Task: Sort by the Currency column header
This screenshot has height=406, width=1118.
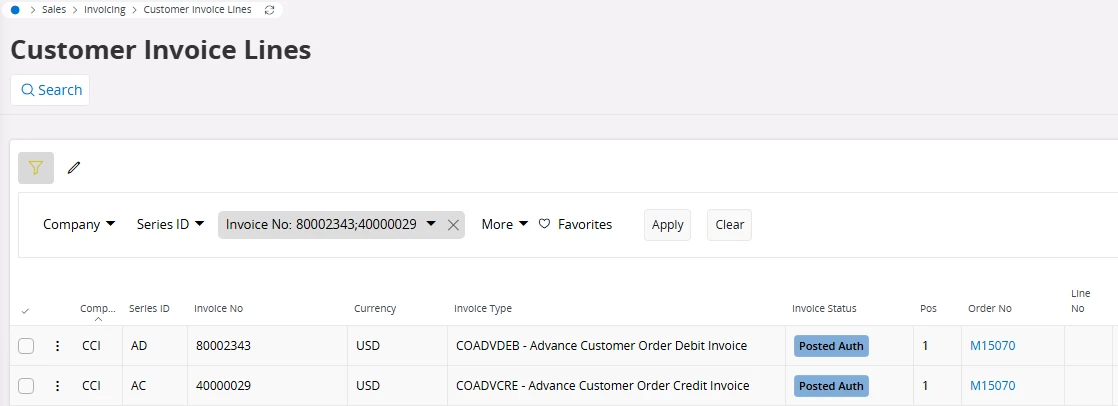Action: [375, 309]
